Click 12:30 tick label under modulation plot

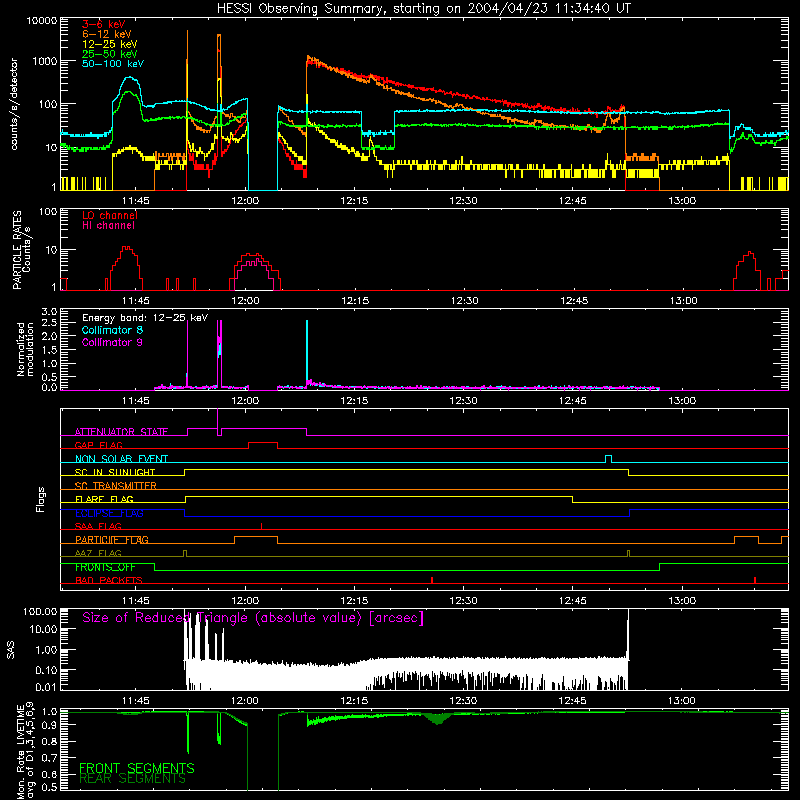464,401
